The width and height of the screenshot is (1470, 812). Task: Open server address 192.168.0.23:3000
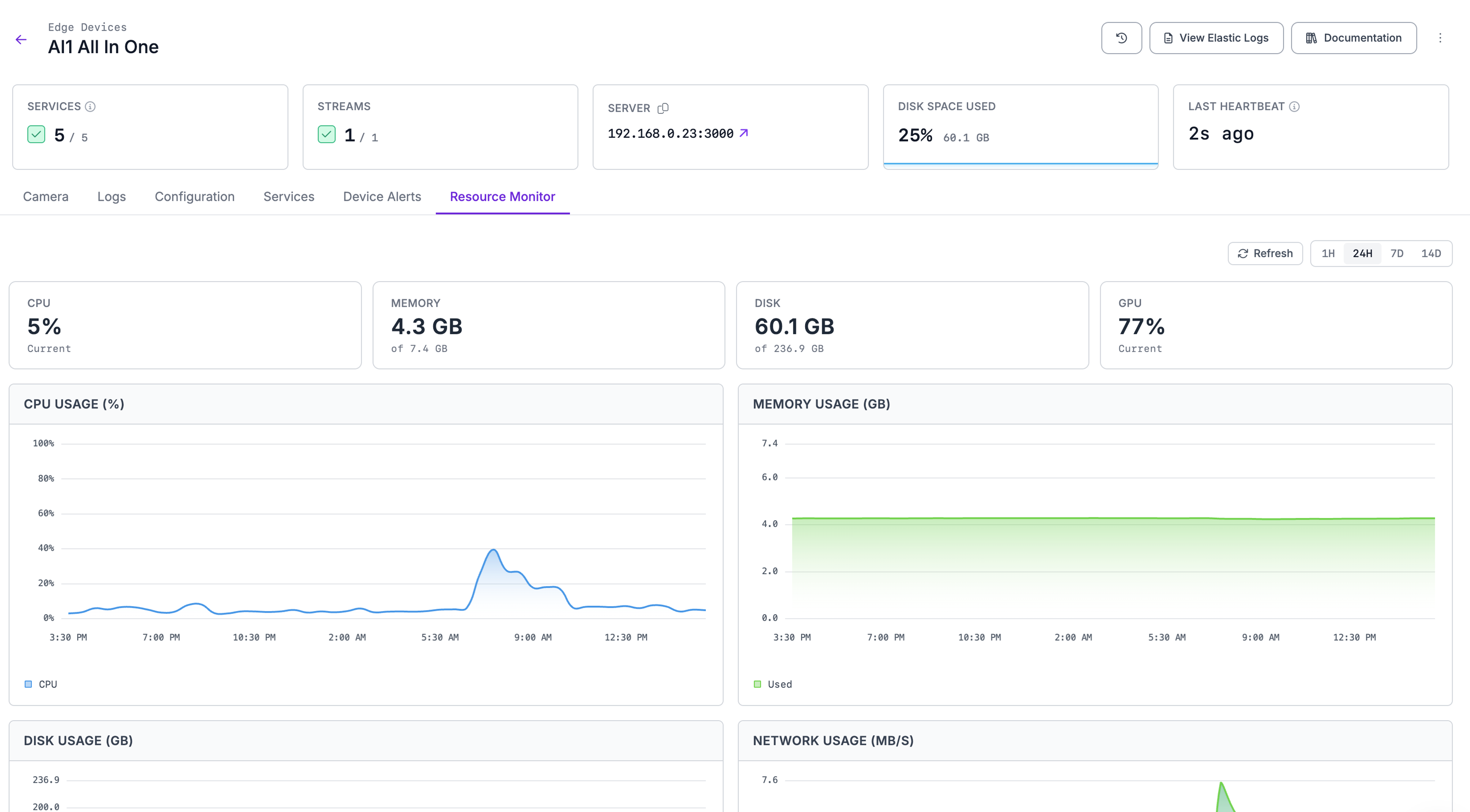coord(671,134)
